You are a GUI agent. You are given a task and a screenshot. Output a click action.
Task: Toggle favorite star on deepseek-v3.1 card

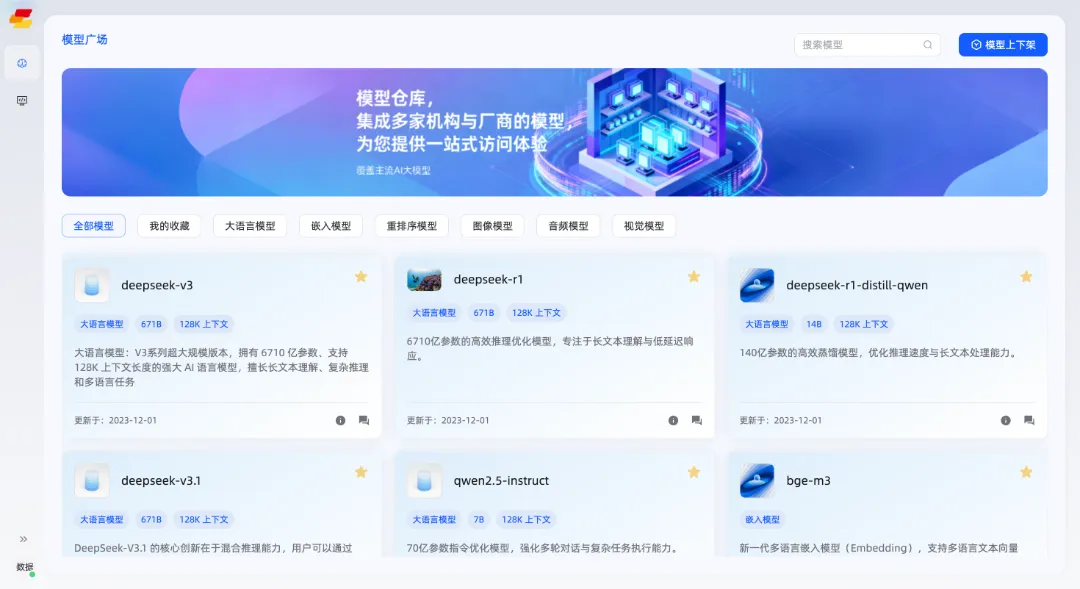[x=361, y=473]
